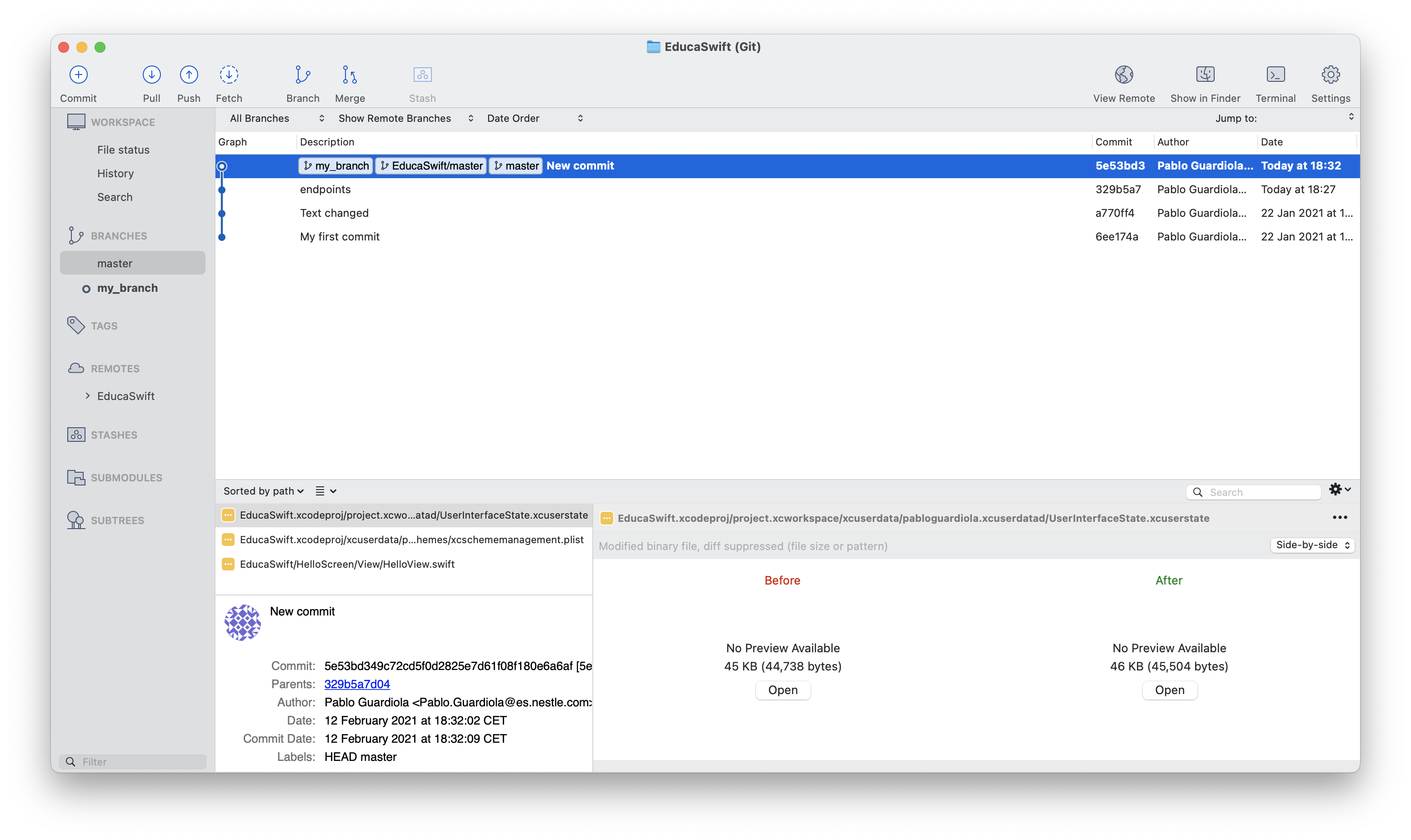Open parent commit link 329b5a7d04
Screen dimensions: 1411x840
(357, 685)
